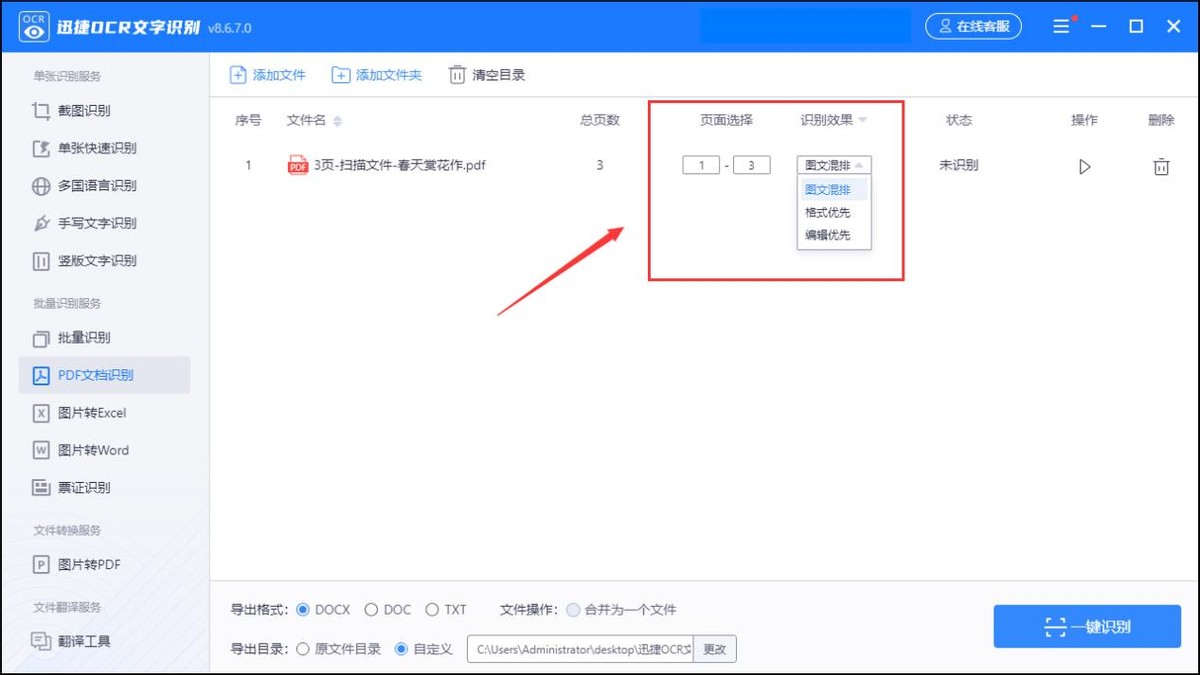Click the 票证识别 icon in sidebar
Screen dimensions: 1200x675
[41, 488]
